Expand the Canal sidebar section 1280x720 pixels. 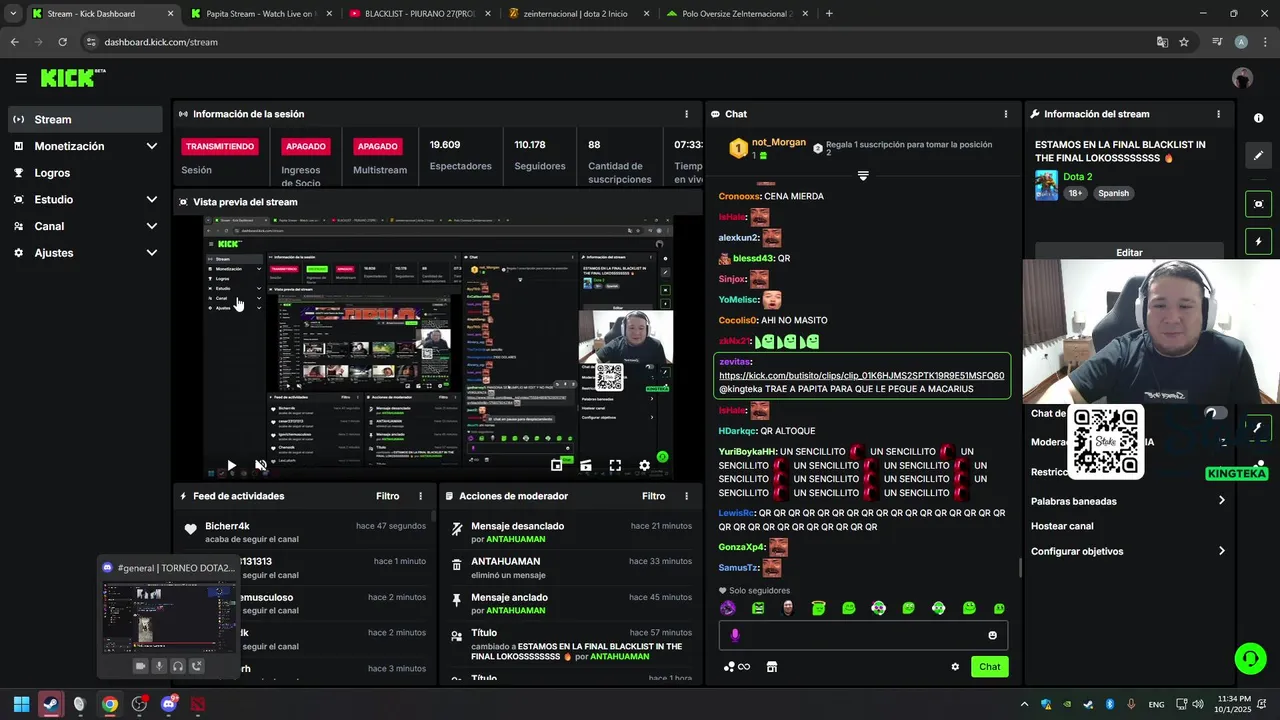coord(85,226)
